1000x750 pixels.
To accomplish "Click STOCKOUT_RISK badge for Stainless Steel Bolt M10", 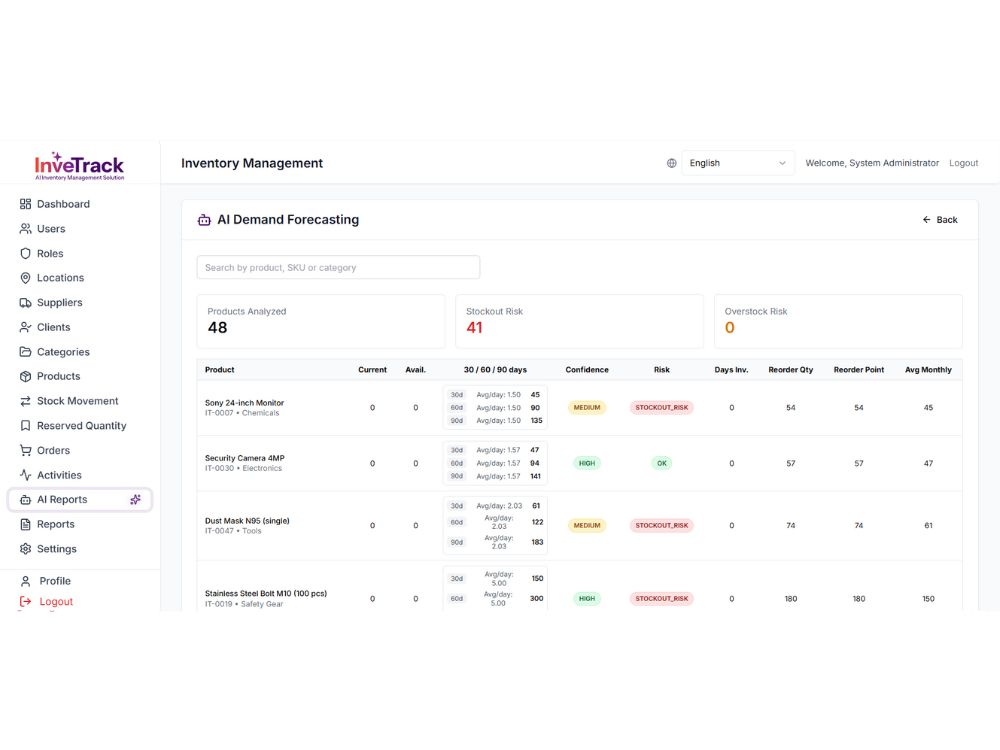I will pos(661,599).
